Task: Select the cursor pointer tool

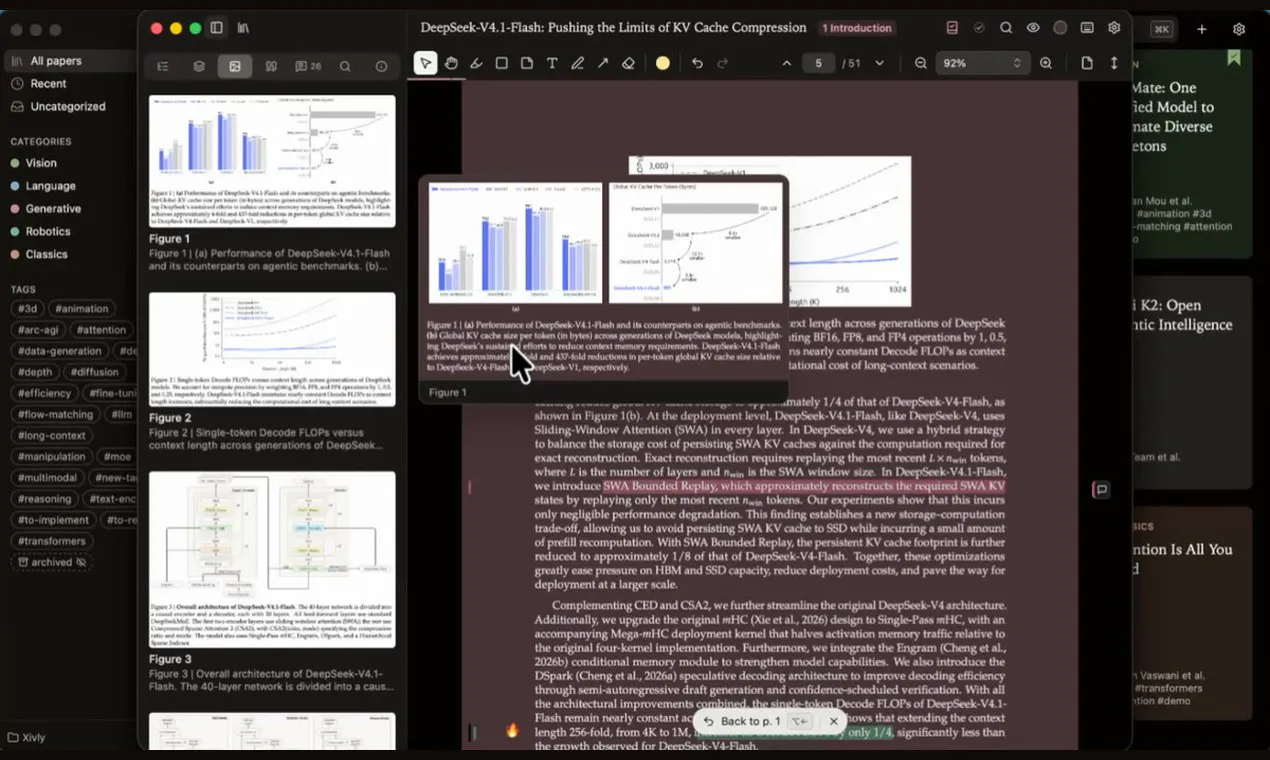Action: 426,63
